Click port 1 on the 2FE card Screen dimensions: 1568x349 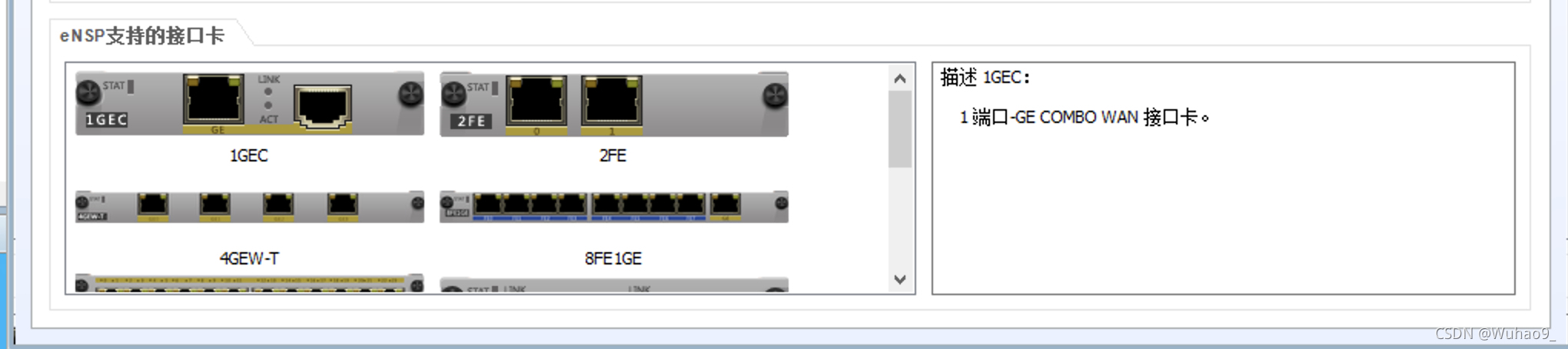pos(612,100)
